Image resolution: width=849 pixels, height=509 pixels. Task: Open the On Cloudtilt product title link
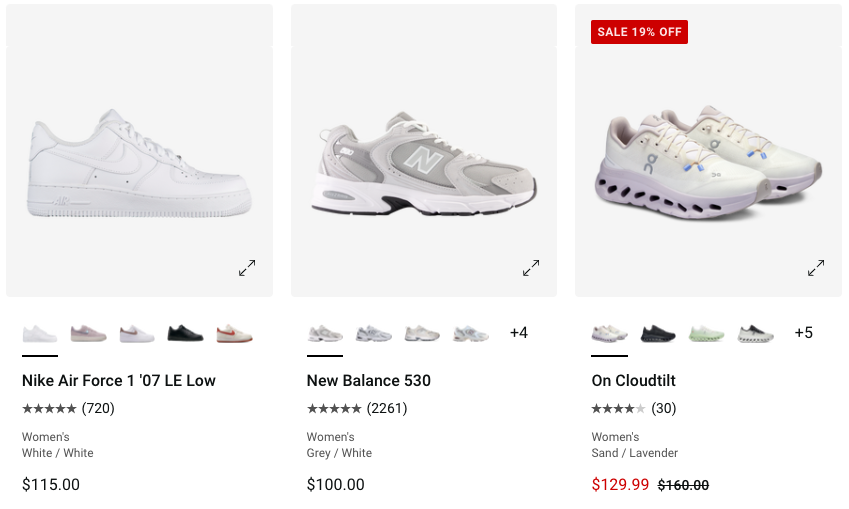point(634,381)
